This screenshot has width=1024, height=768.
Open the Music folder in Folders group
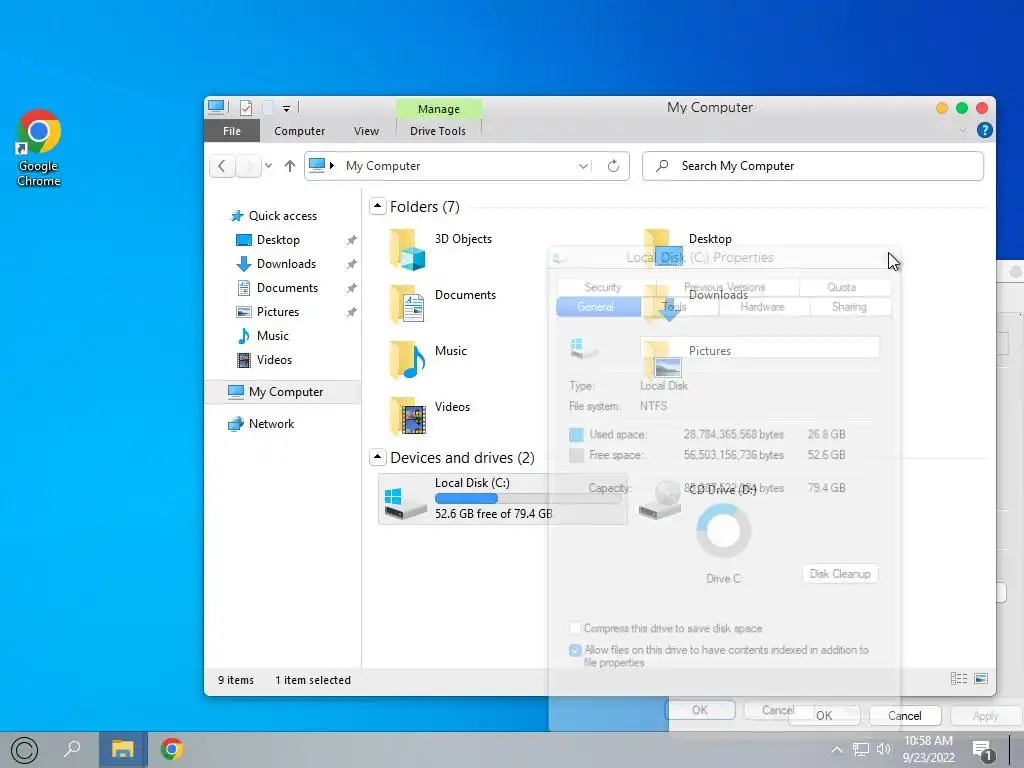(429, 360)
